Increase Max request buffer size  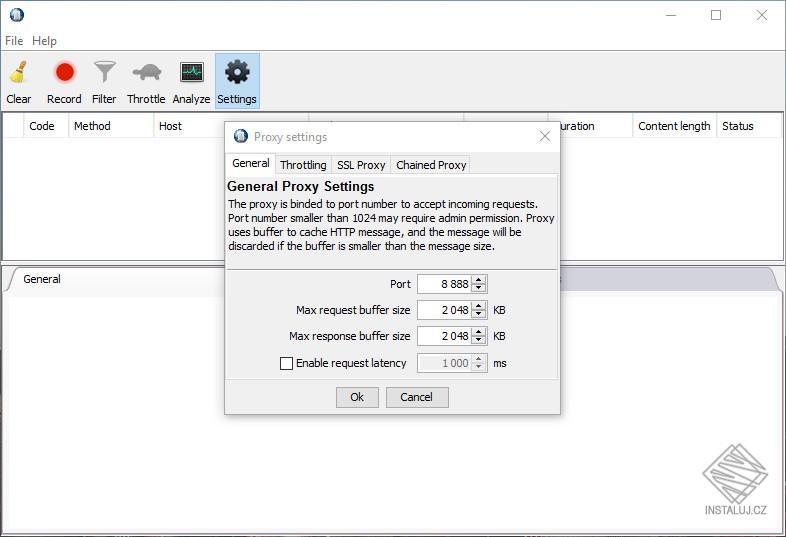pyautogui.click(x=479, y=306)
